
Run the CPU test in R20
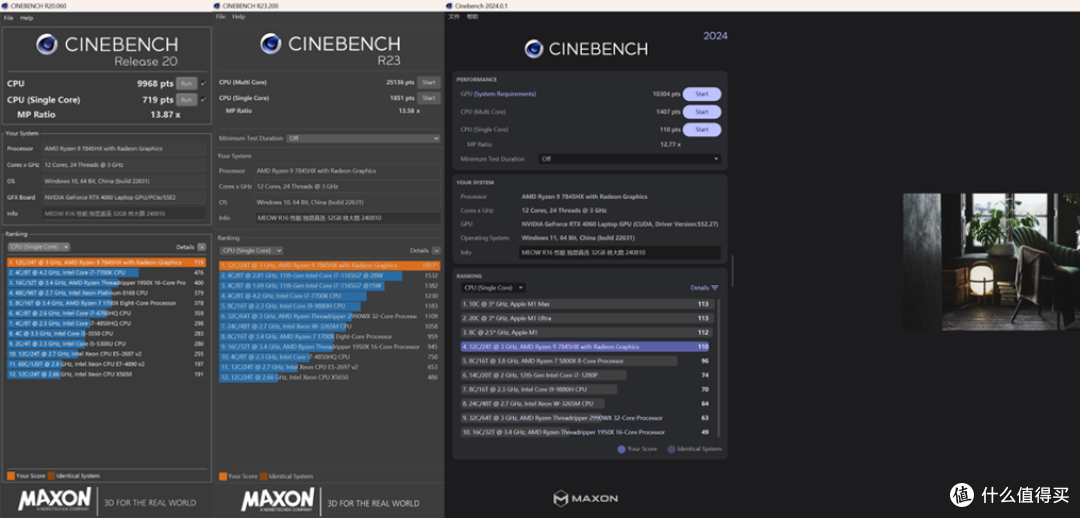pyautogui.click(x=186, y=83)
